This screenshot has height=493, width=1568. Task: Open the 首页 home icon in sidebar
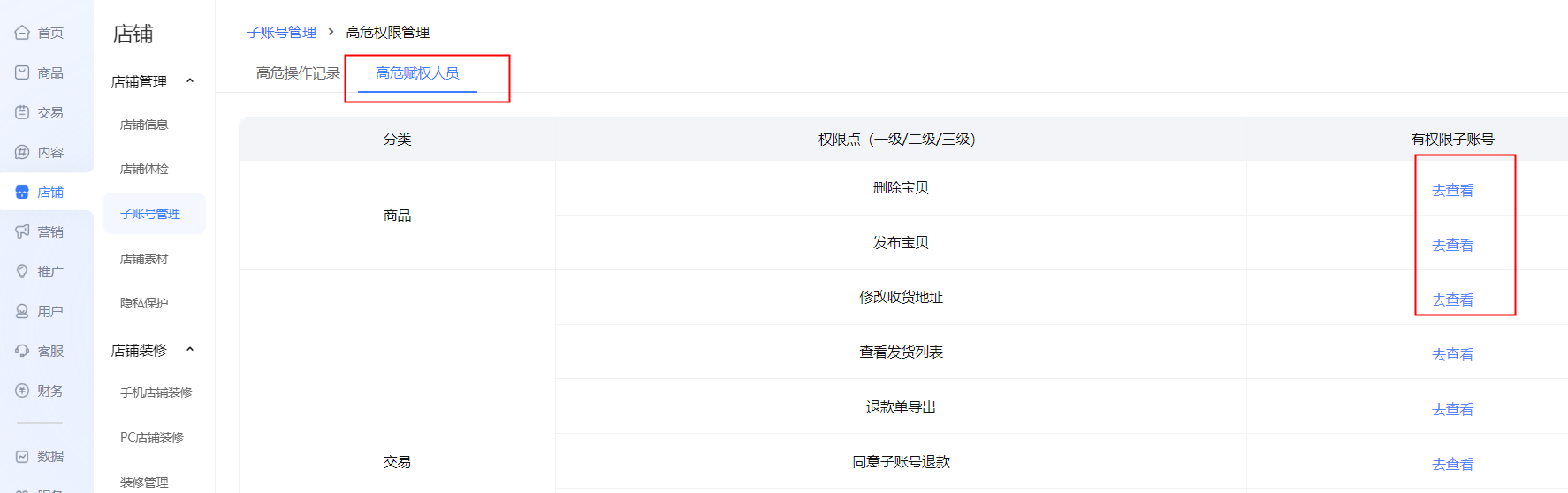[x=22, y=33]
